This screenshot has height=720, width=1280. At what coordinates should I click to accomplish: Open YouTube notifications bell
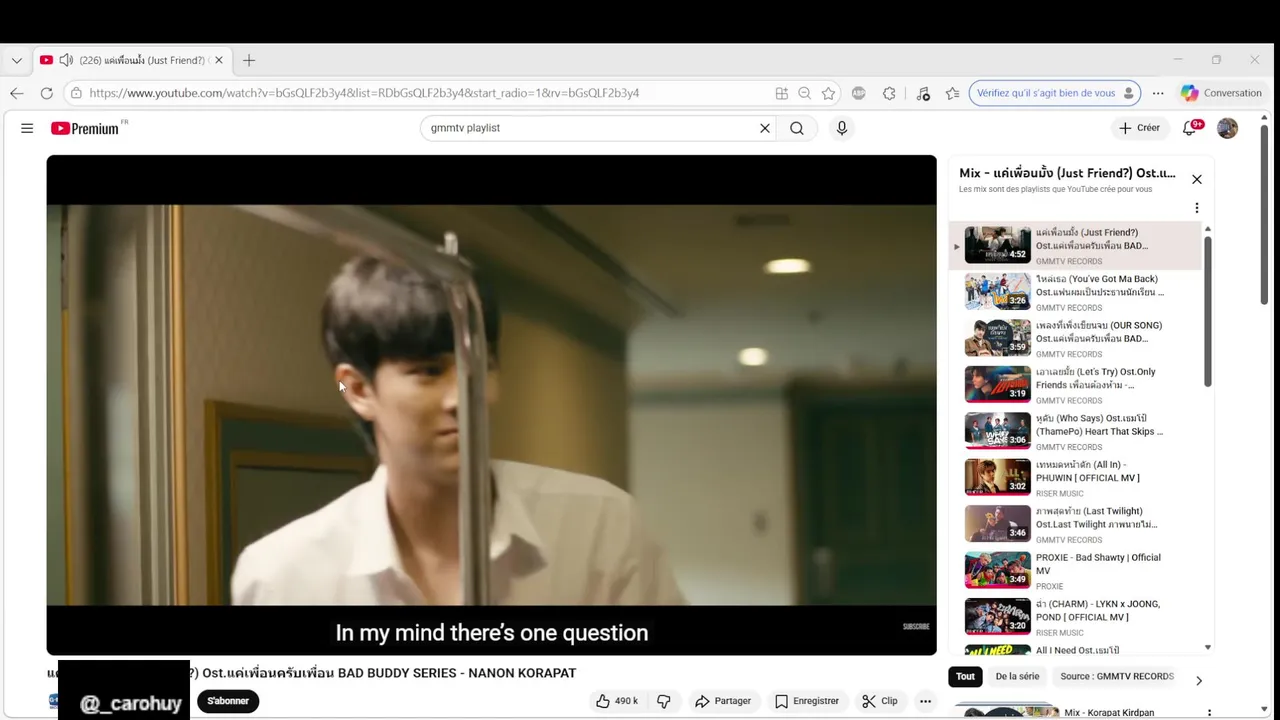[1190, 128]
